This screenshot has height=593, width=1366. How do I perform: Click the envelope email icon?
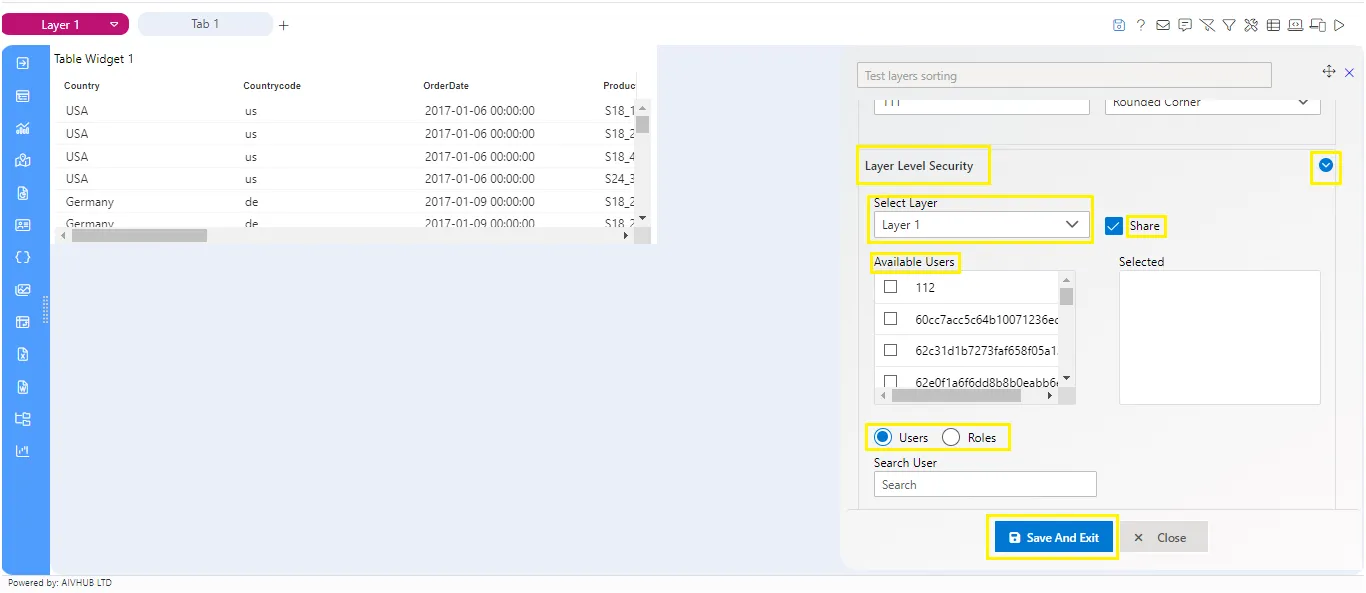[x=1163, y=25]
